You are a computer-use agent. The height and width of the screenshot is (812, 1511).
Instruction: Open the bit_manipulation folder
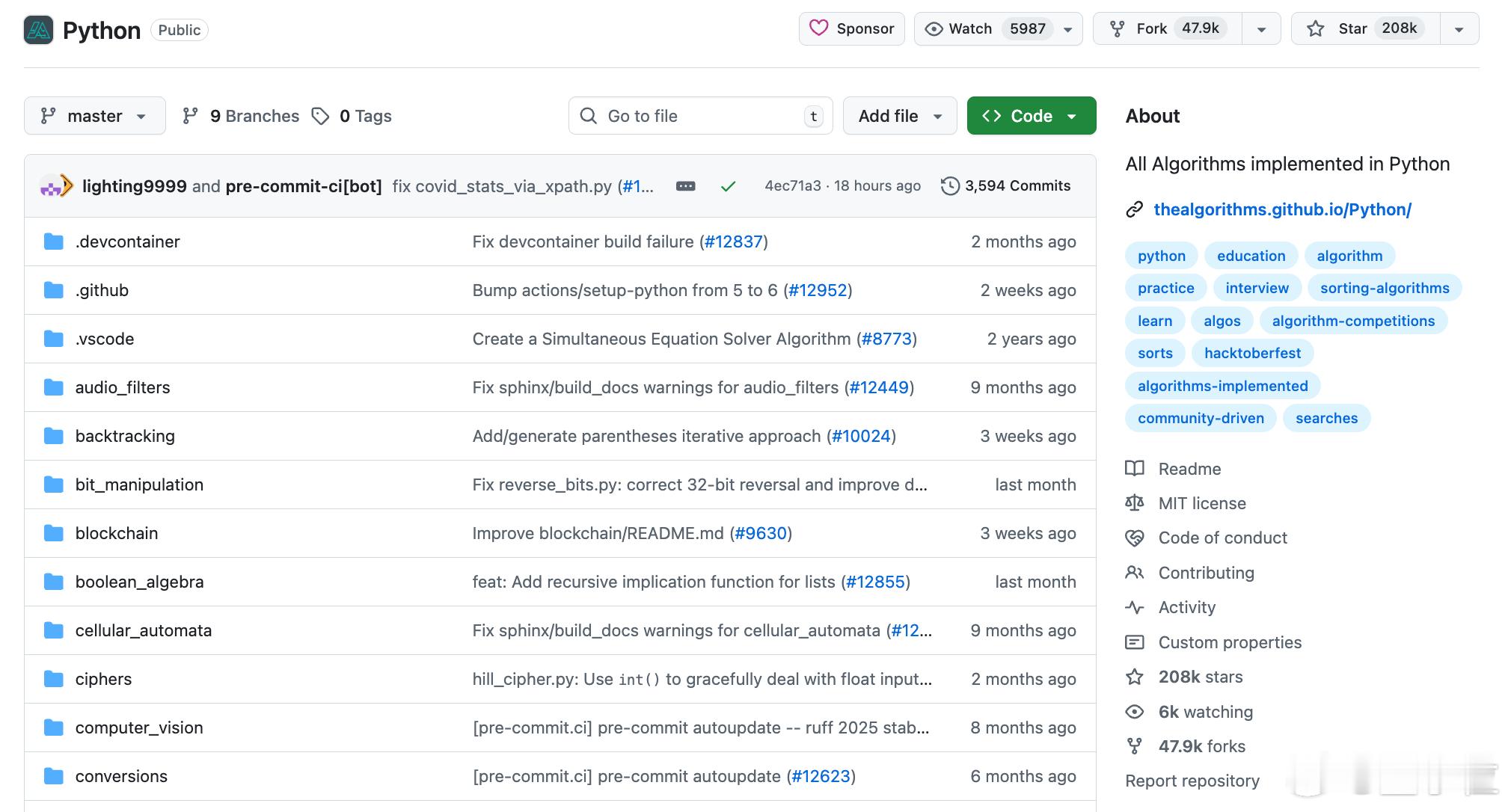tap(139, 485)
